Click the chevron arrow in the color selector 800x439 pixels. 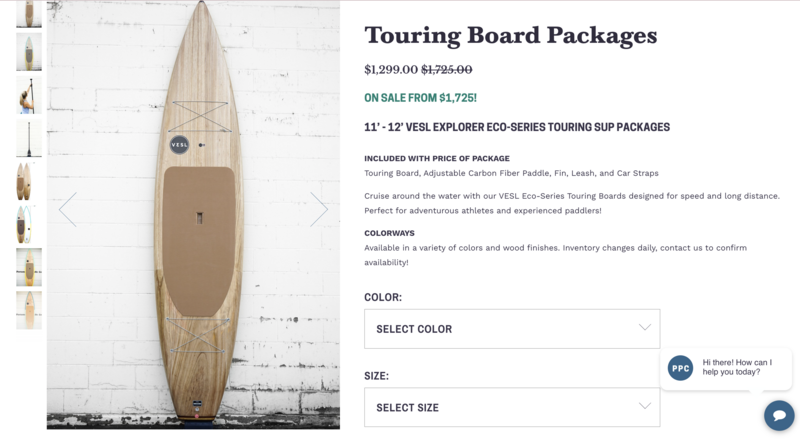tap(645, 328)
